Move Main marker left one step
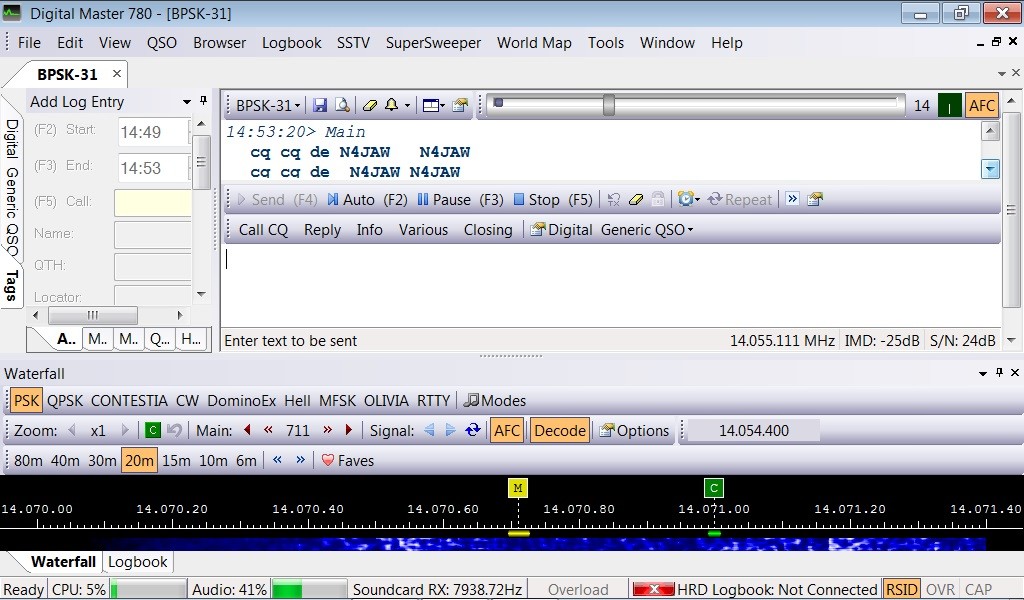This screenshot has height=600, width=1024. 248,430
